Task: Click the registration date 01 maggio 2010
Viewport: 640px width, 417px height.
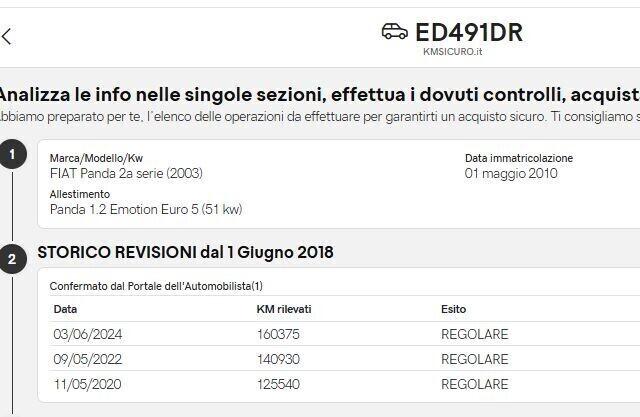Action: point(511,173)
